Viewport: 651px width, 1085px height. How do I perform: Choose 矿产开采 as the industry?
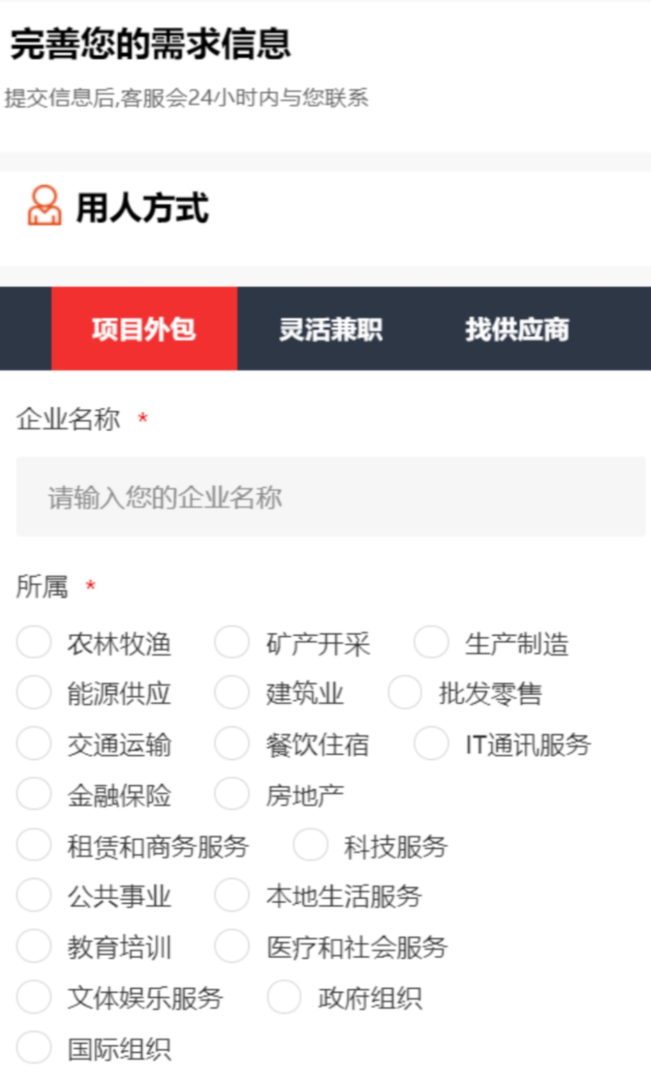[230, 642]
